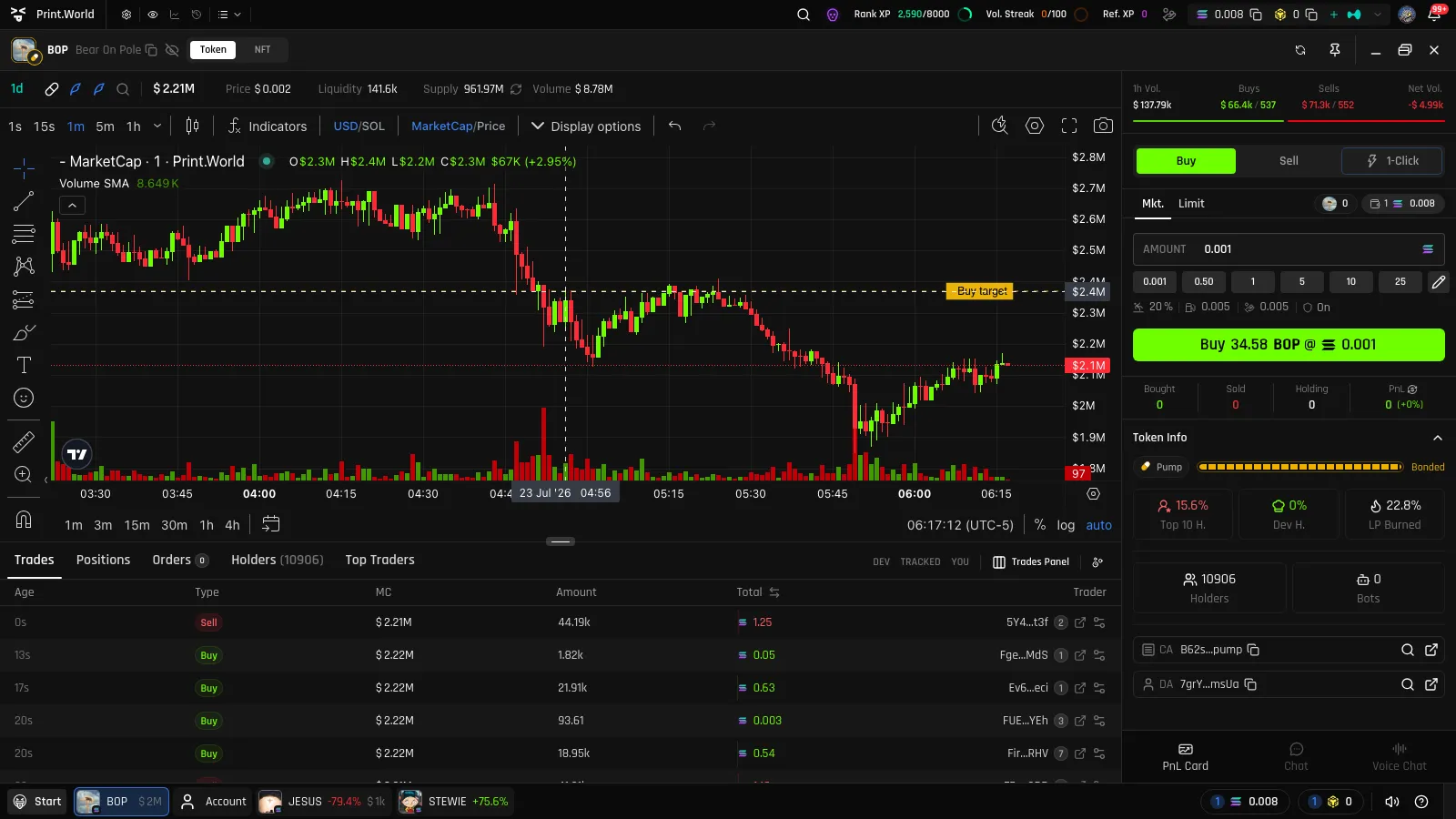Screen dimensions: 1456x819
Task: Toggle the 1-Click trading mode
Action: pyautogui.click(x=1392, y=161)
